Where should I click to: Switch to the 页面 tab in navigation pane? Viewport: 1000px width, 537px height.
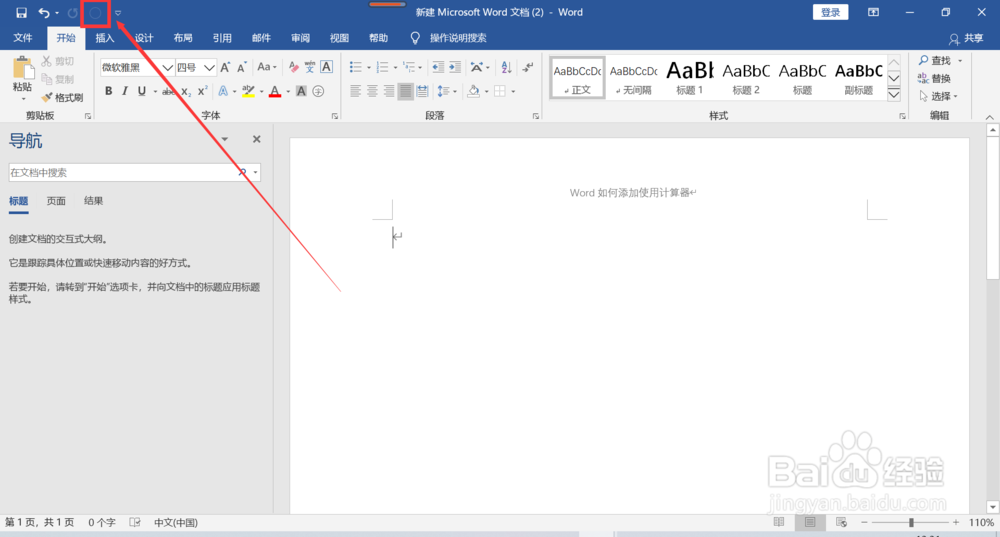(56, 201)
